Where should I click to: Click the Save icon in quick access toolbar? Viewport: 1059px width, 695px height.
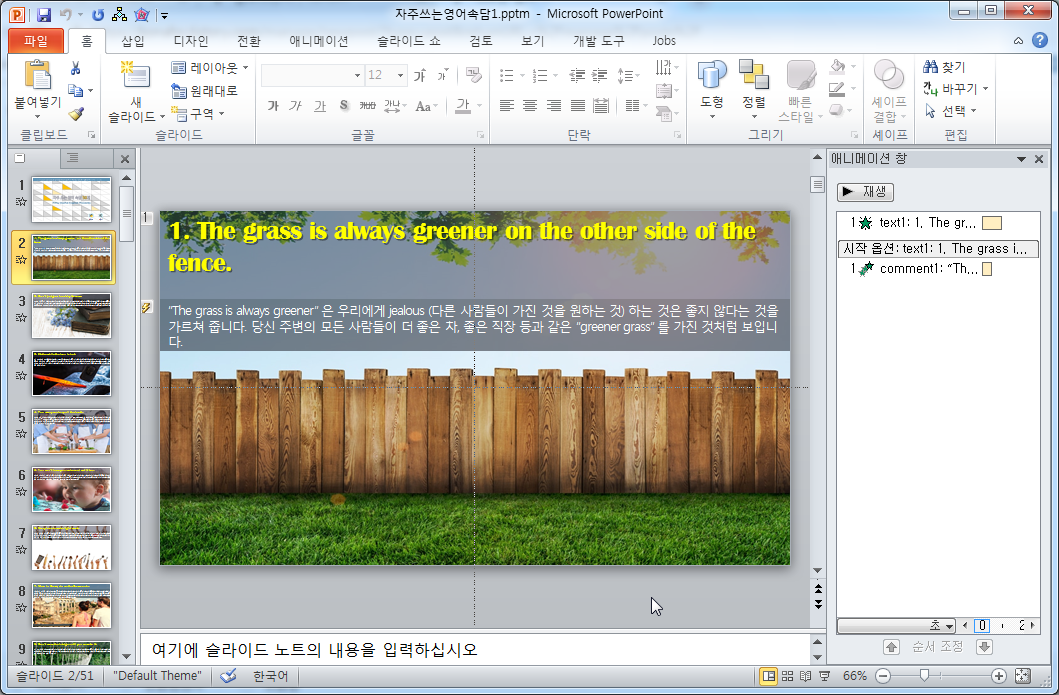[x=44, y=14]
